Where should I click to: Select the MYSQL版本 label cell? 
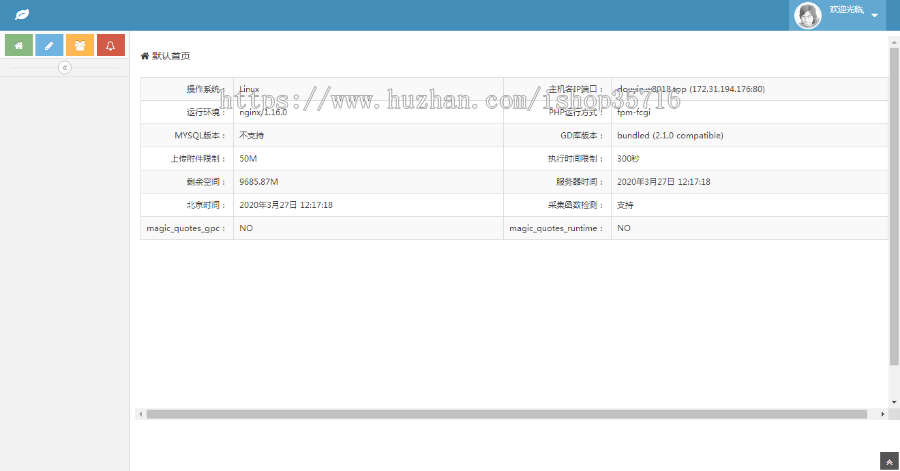coord(187,135)
